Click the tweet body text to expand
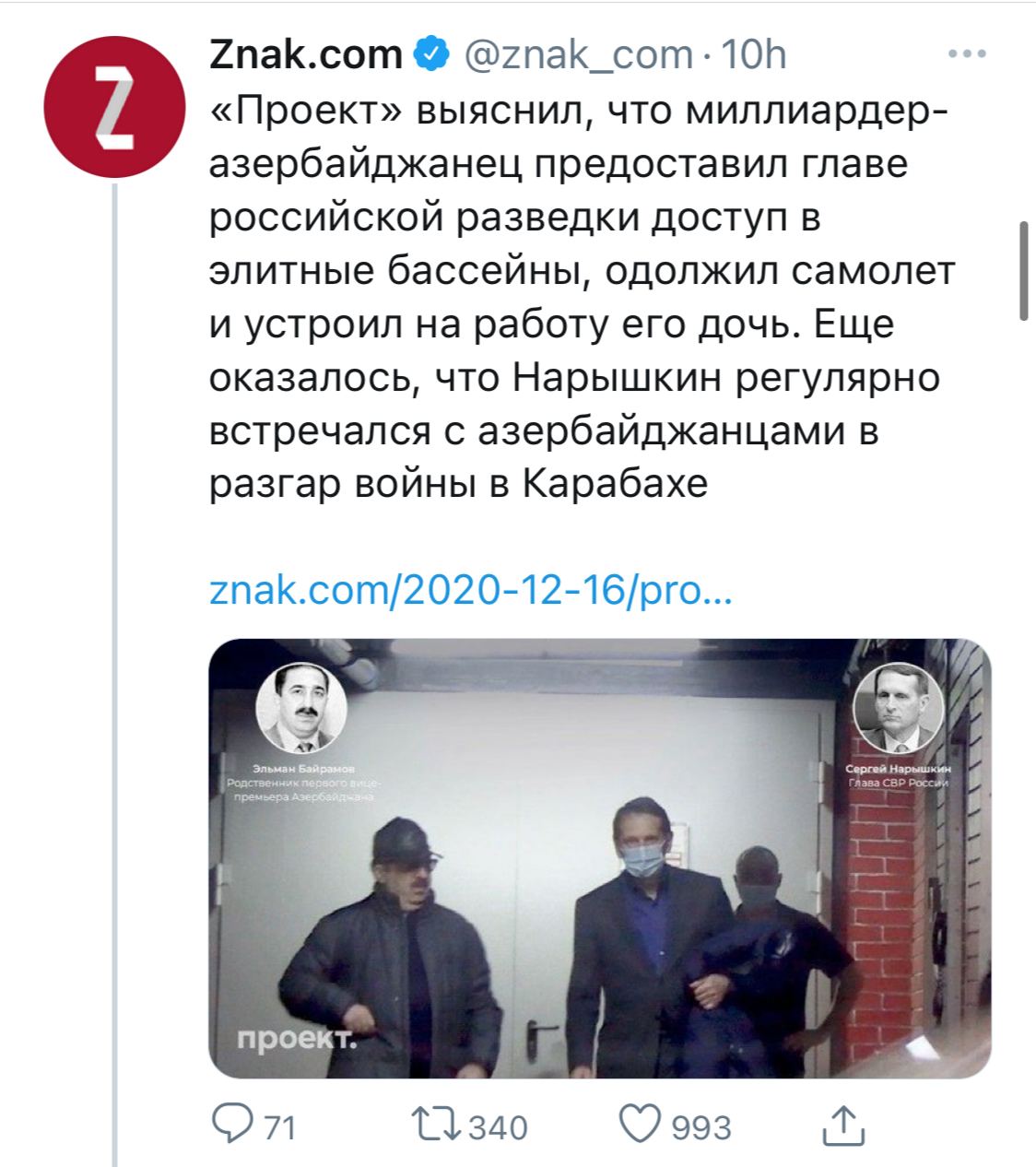This screenshot has height=1167, width=1036. point(583,297)
